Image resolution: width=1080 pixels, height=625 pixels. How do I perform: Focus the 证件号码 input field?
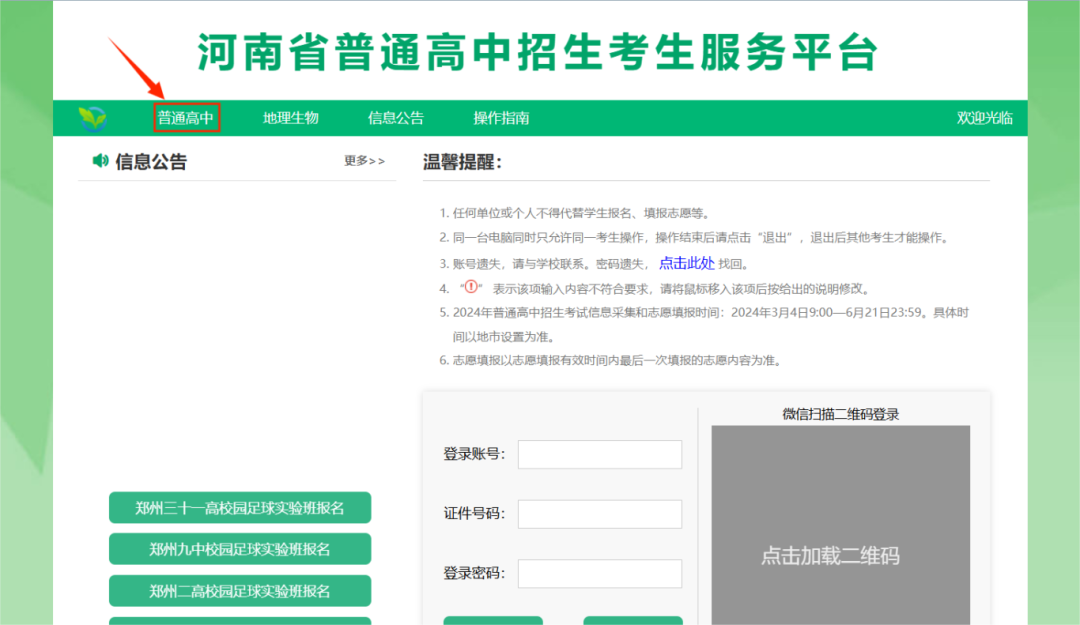coord(600,514)
